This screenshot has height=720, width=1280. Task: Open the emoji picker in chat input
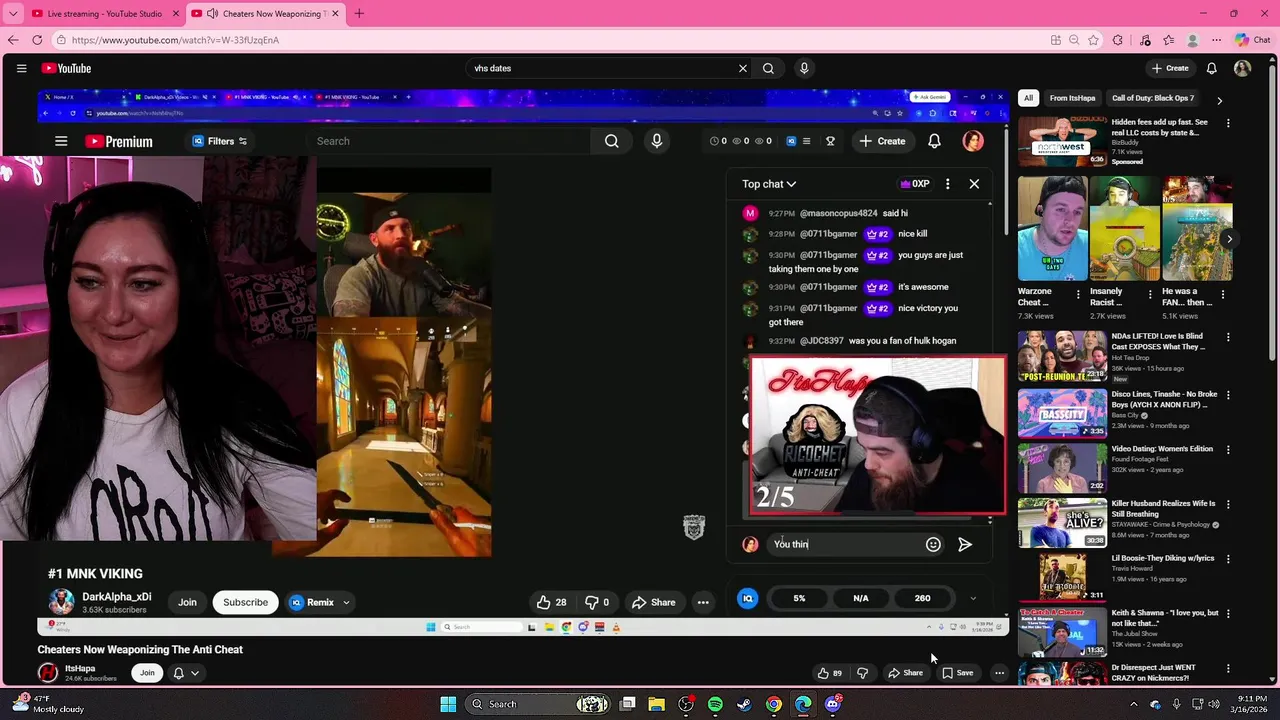click(933, 544)
